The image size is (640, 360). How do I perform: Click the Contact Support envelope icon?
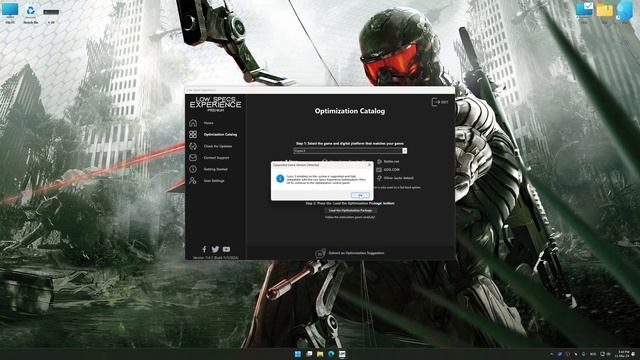click(x=193, y=158)
